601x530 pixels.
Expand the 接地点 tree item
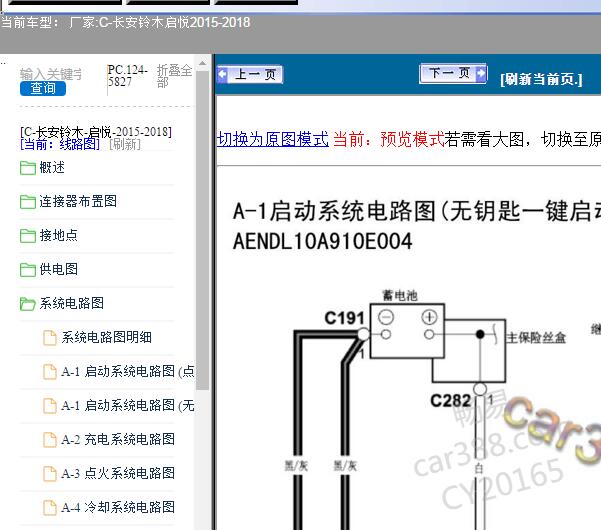tap(59, 235)
